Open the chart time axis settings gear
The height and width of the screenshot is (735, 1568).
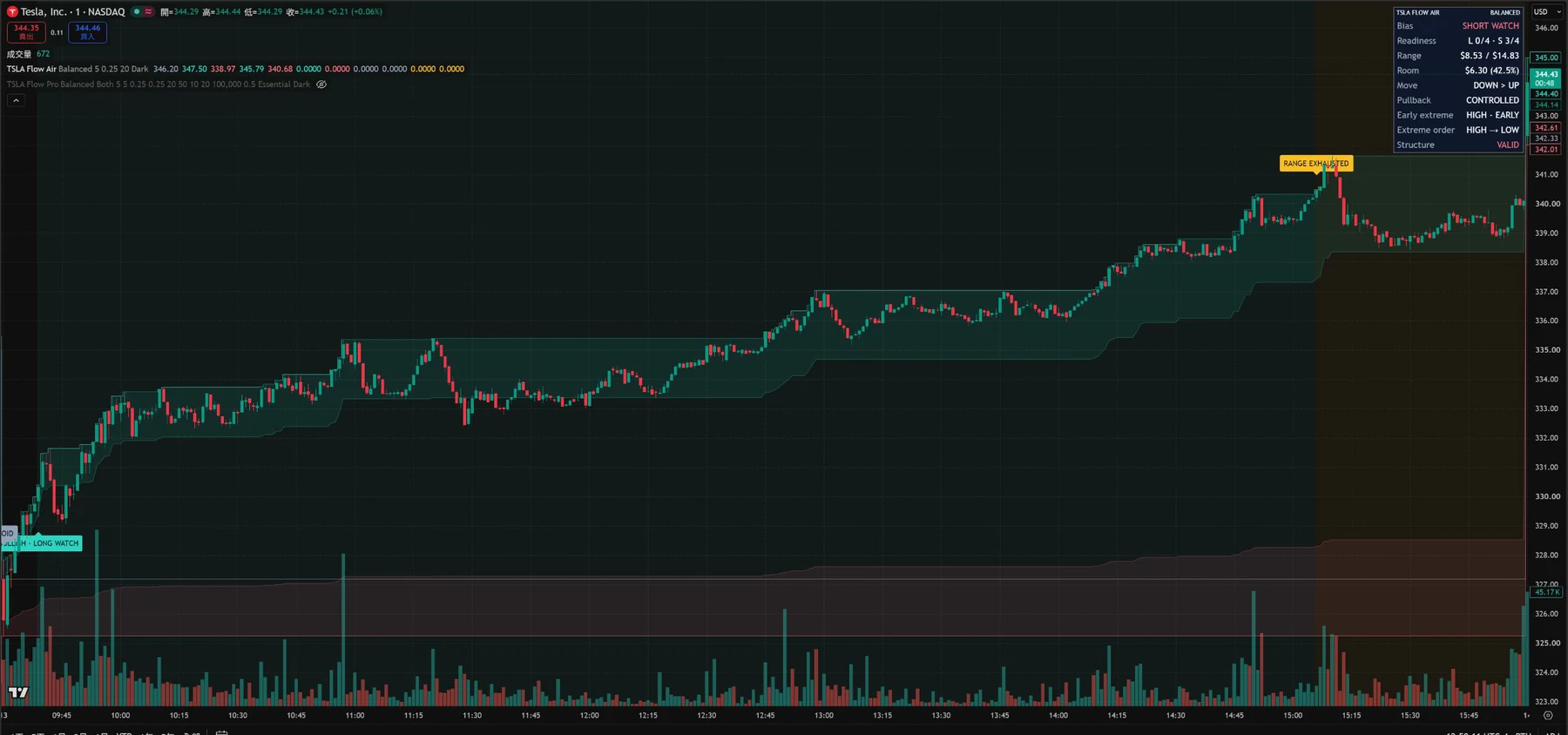1548,716
